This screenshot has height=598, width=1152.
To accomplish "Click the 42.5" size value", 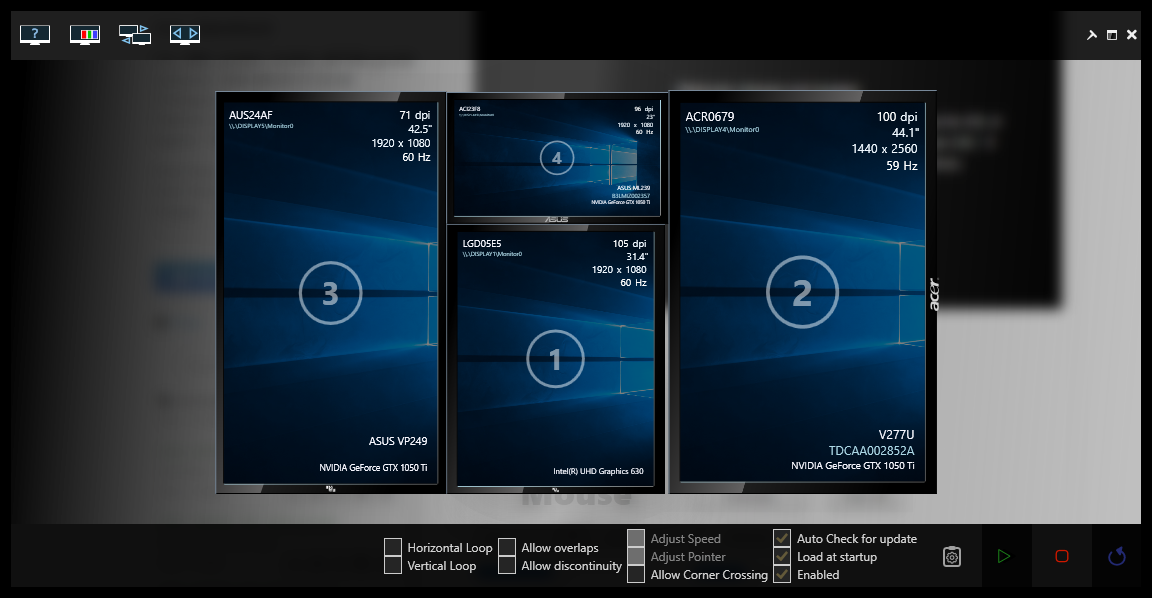I will click(420, 129).
